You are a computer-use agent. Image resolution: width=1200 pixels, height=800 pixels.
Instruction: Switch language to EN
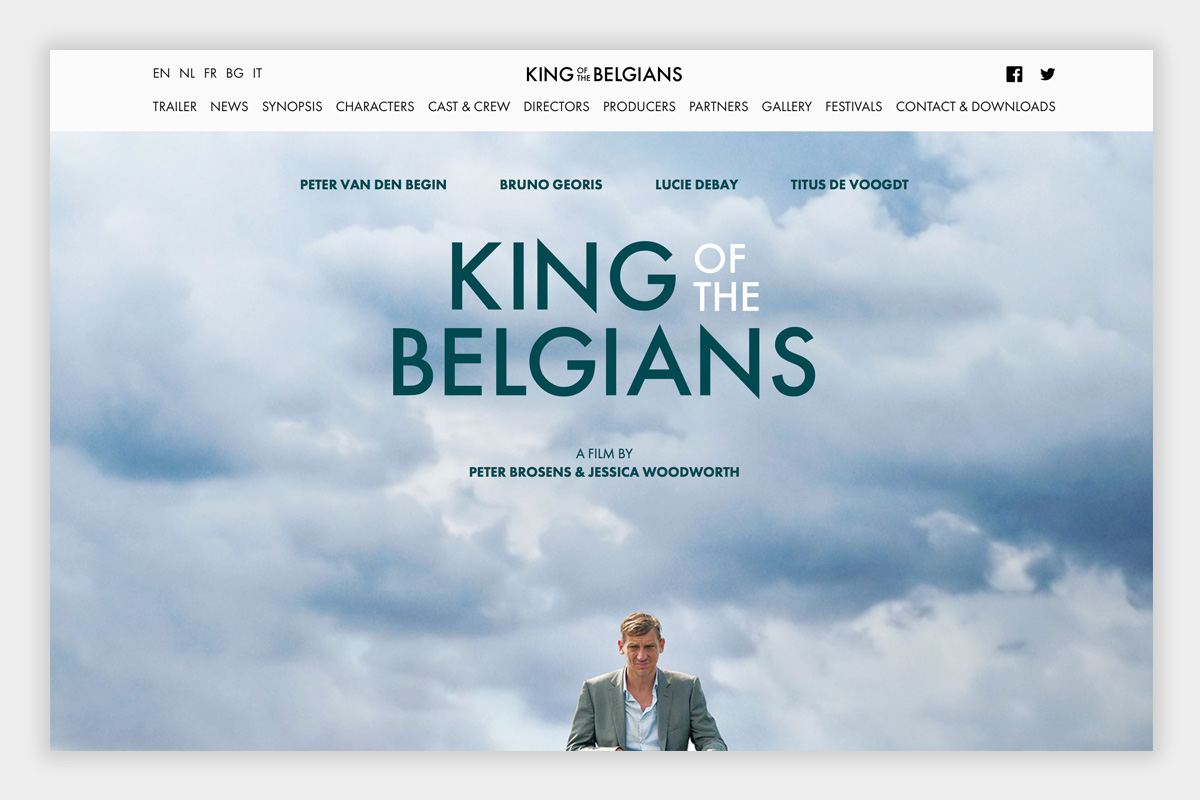coord(161,73)
